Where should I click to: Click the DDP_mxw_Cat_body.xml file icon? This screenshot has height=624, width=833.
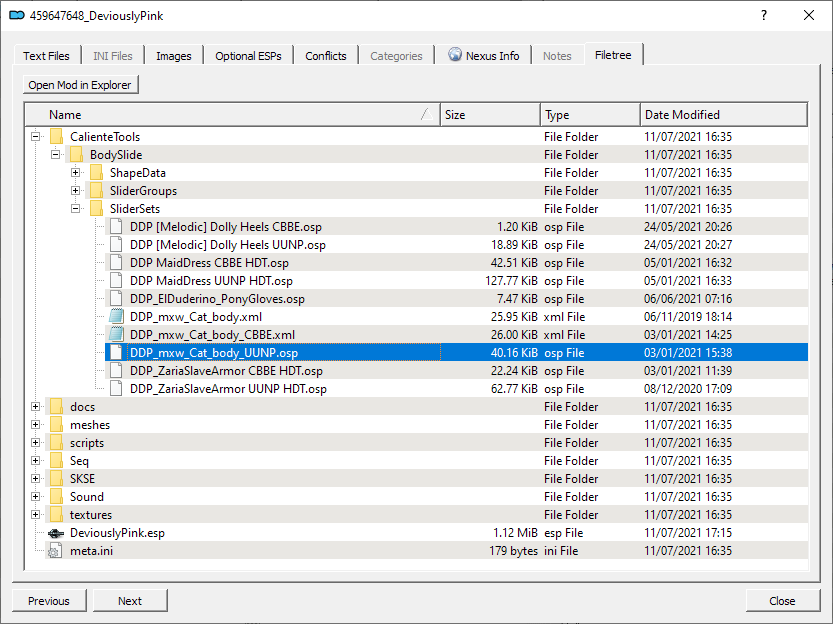(x=116, y=317)
